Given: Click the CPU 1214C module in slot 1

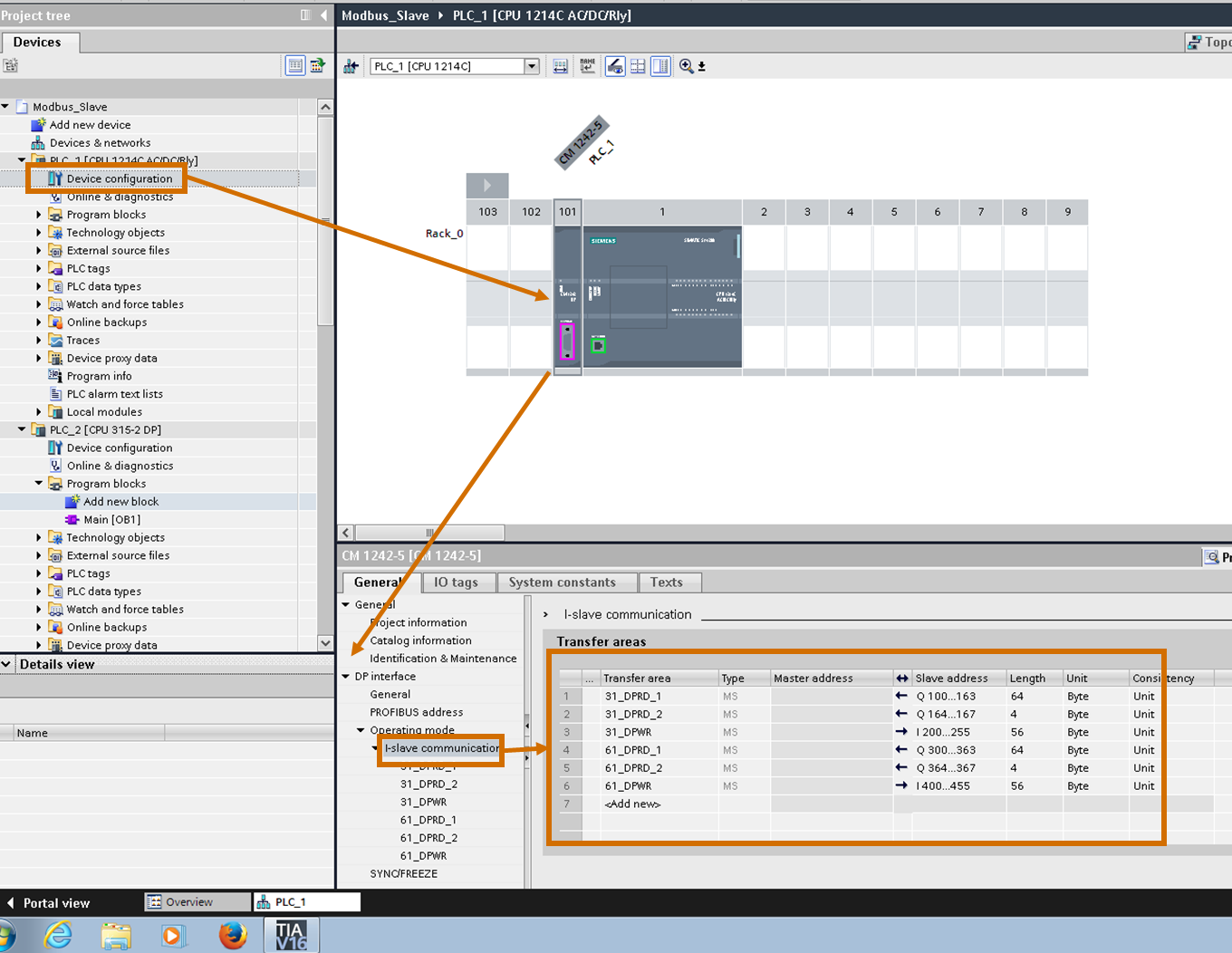Looking at the screenshot, I should (662, 295).
